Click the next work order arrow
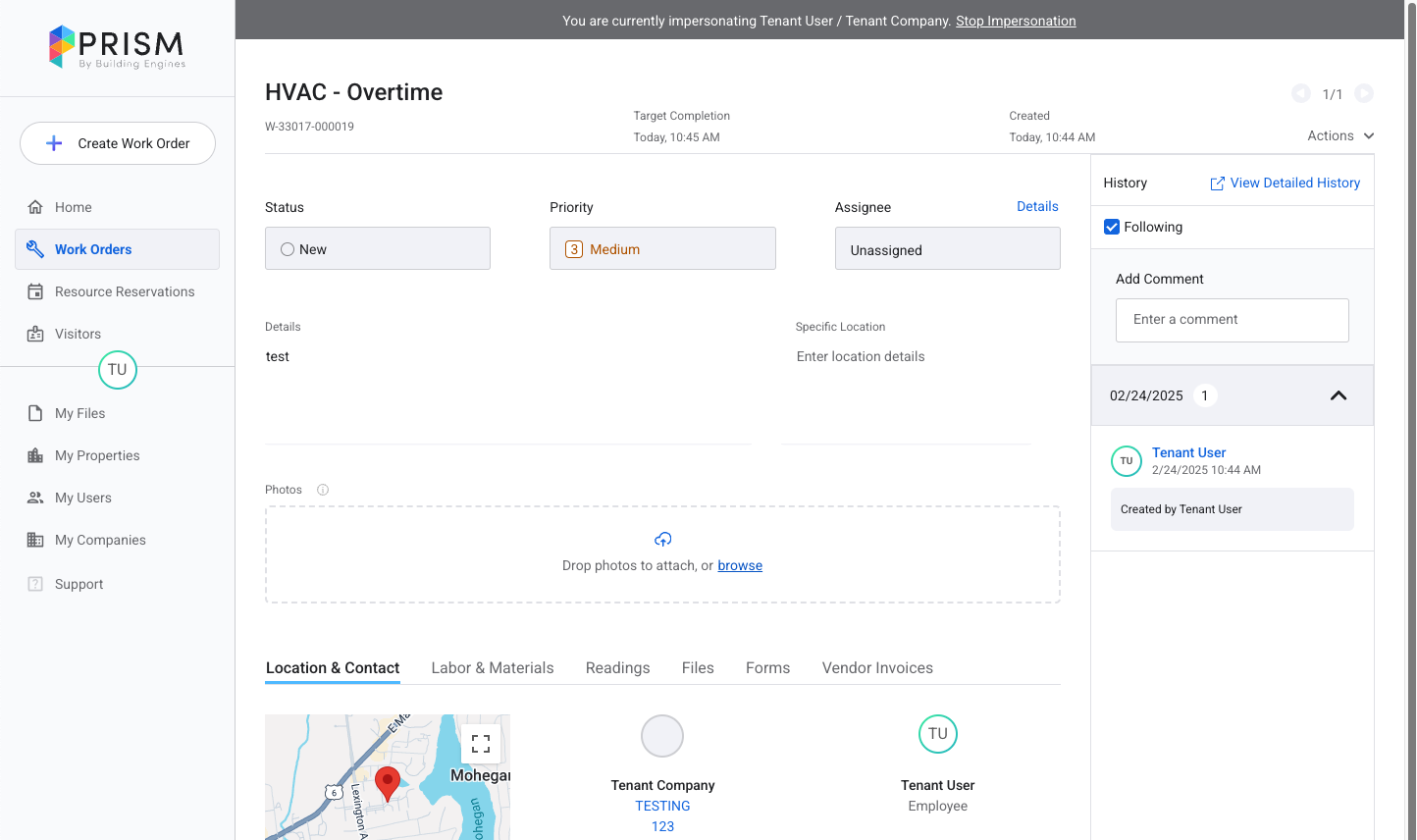Image resolution: width=1417 pixels, height=840 pixels. tap(1364, 93)
